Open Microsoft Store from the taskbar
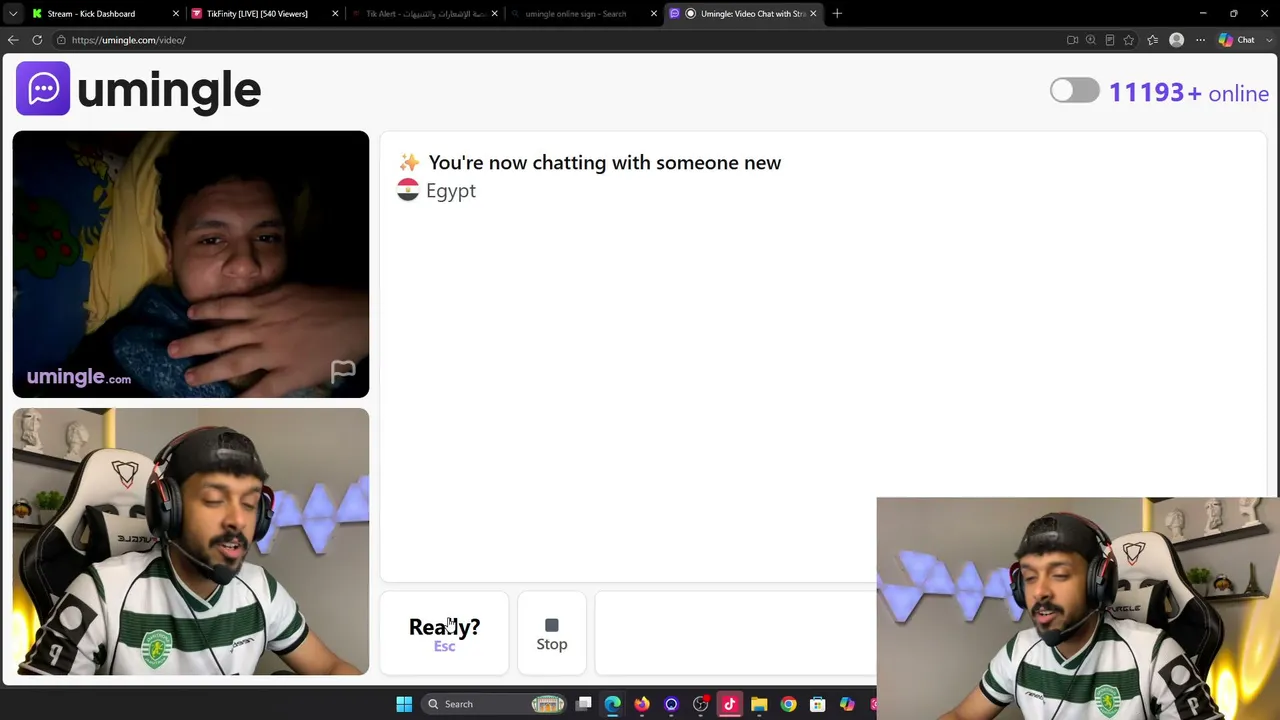The height and width of the screenshot is (720, 1280). [817, 704]
